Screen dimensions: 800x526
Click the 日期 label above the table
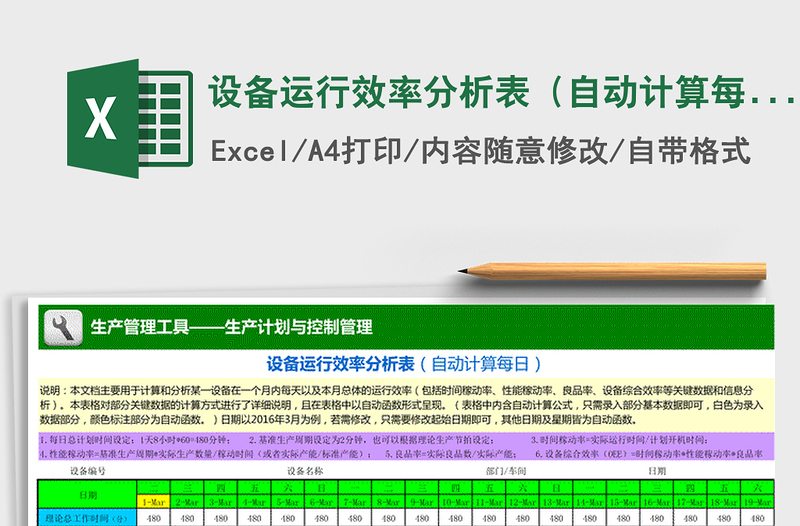pyautogui.click(x=657, y=471)
